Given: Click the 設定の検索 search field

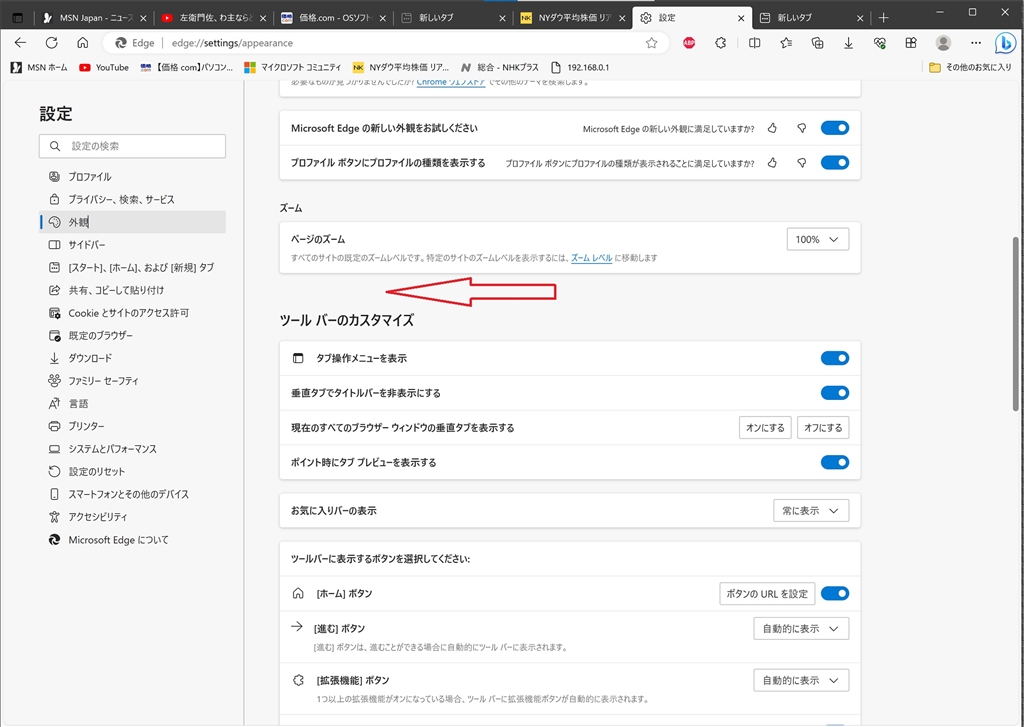Looking at the screenshot, I should [133, 146].
